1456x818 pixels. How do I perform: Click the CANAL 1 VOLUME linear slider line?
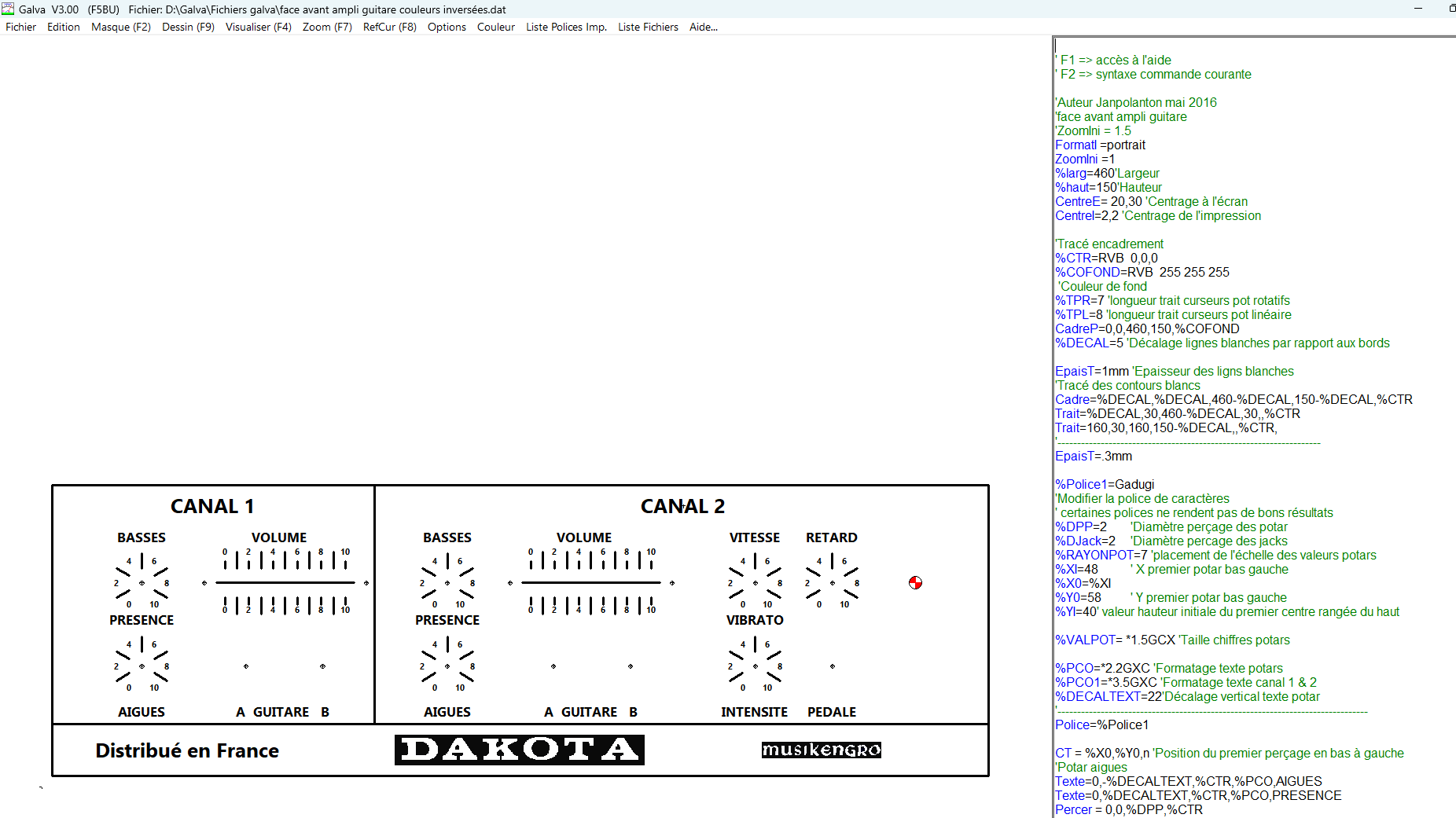[x=285, y=582]
